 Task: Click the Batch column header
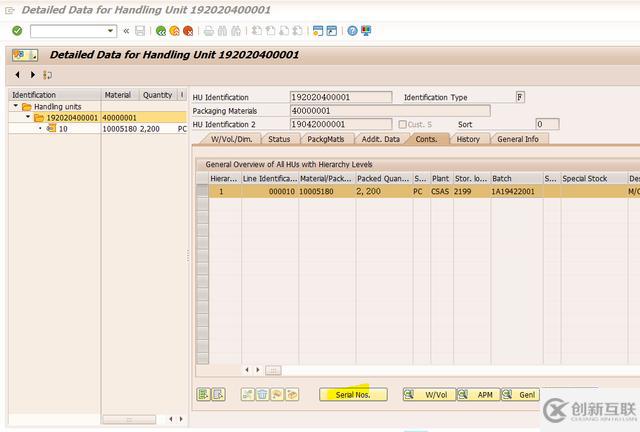(516, 178)
